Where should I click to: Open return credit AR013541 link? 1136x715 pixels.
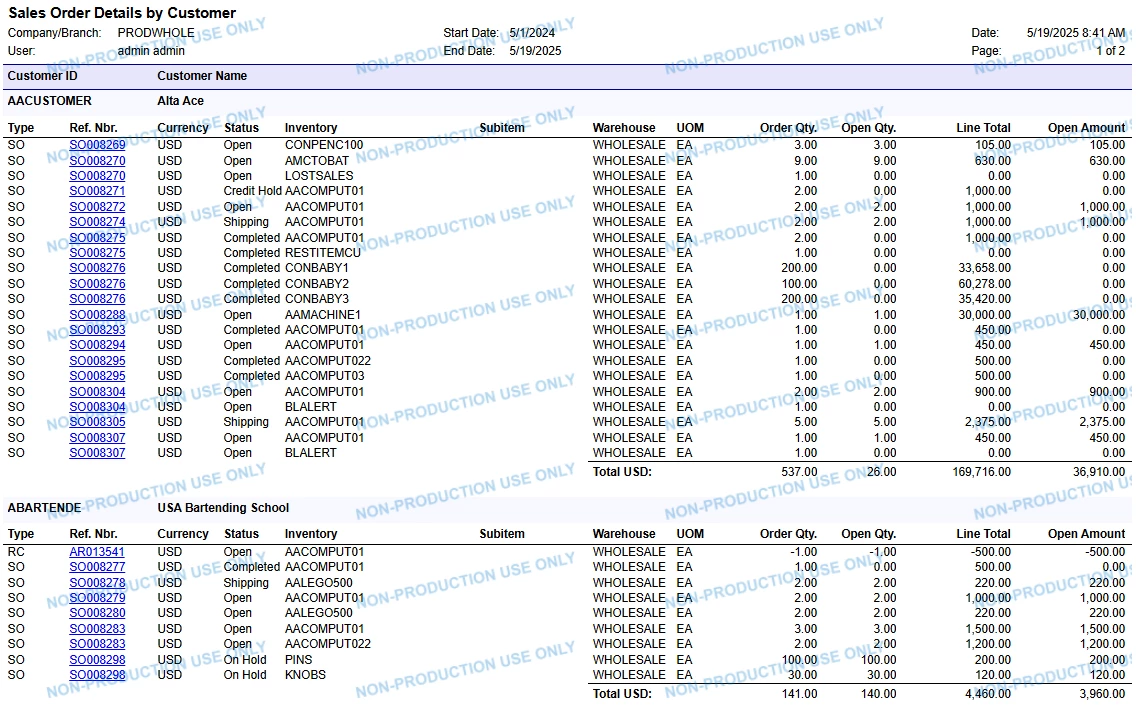(x=97, y=552)
